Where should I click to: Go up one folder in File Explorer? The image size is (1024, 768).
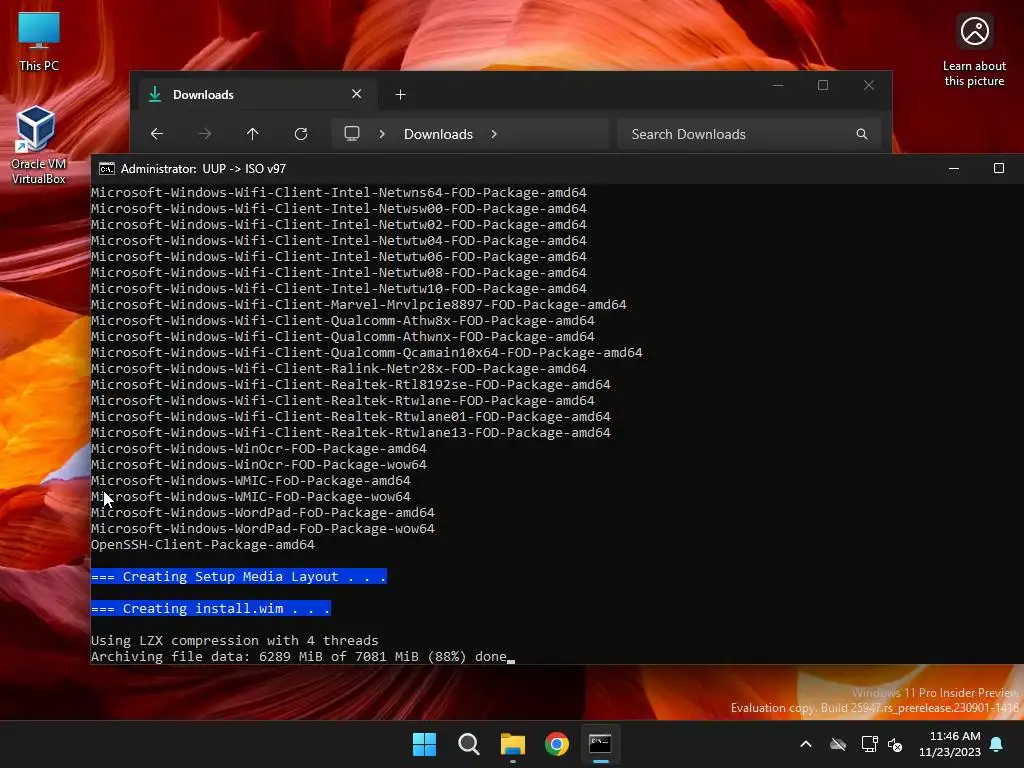(253, 134)
